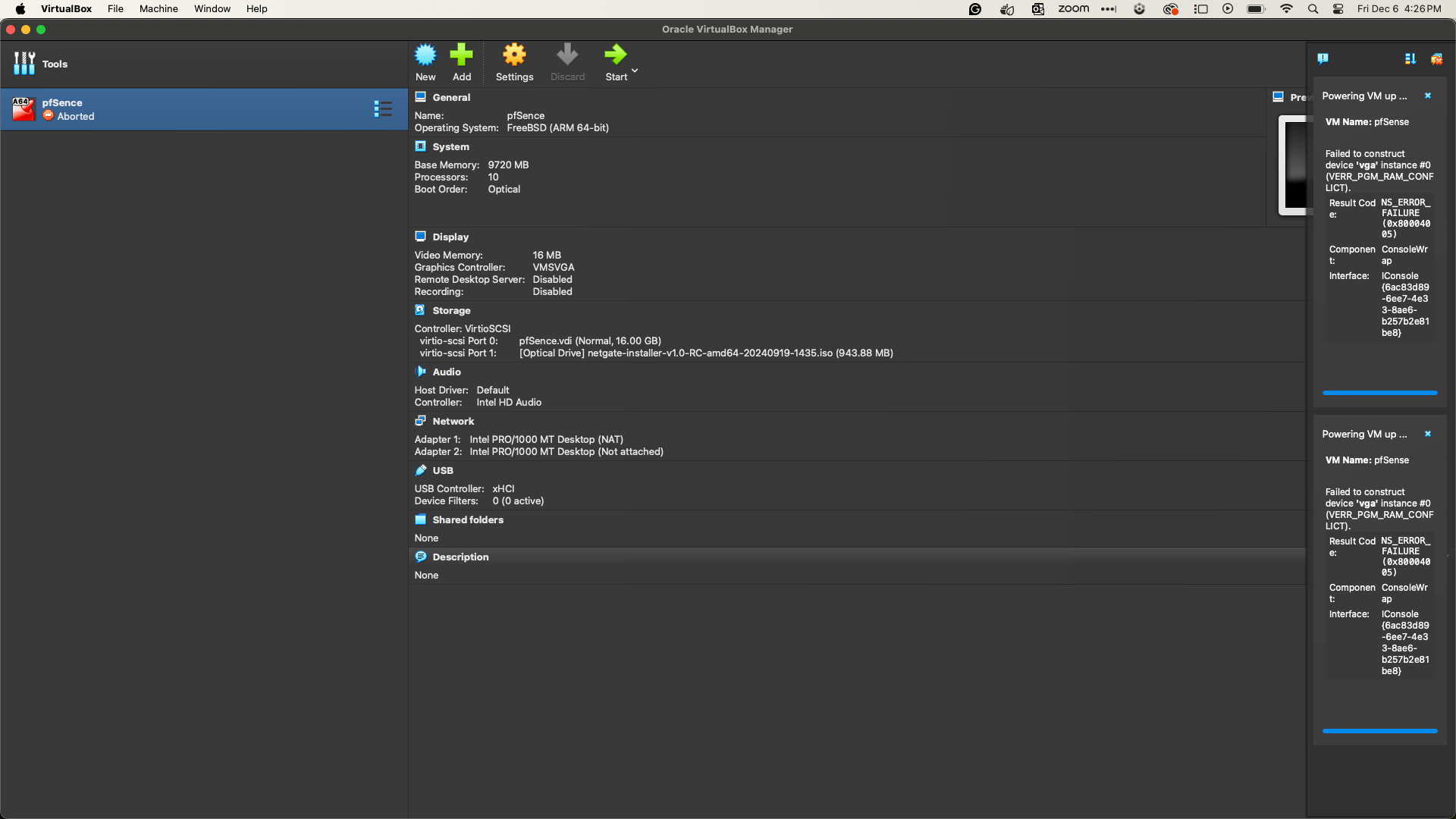This screenshot has width=1456, height=819.
Task: Toggle the notification center icon
Action: click(x=1323, y=58)
